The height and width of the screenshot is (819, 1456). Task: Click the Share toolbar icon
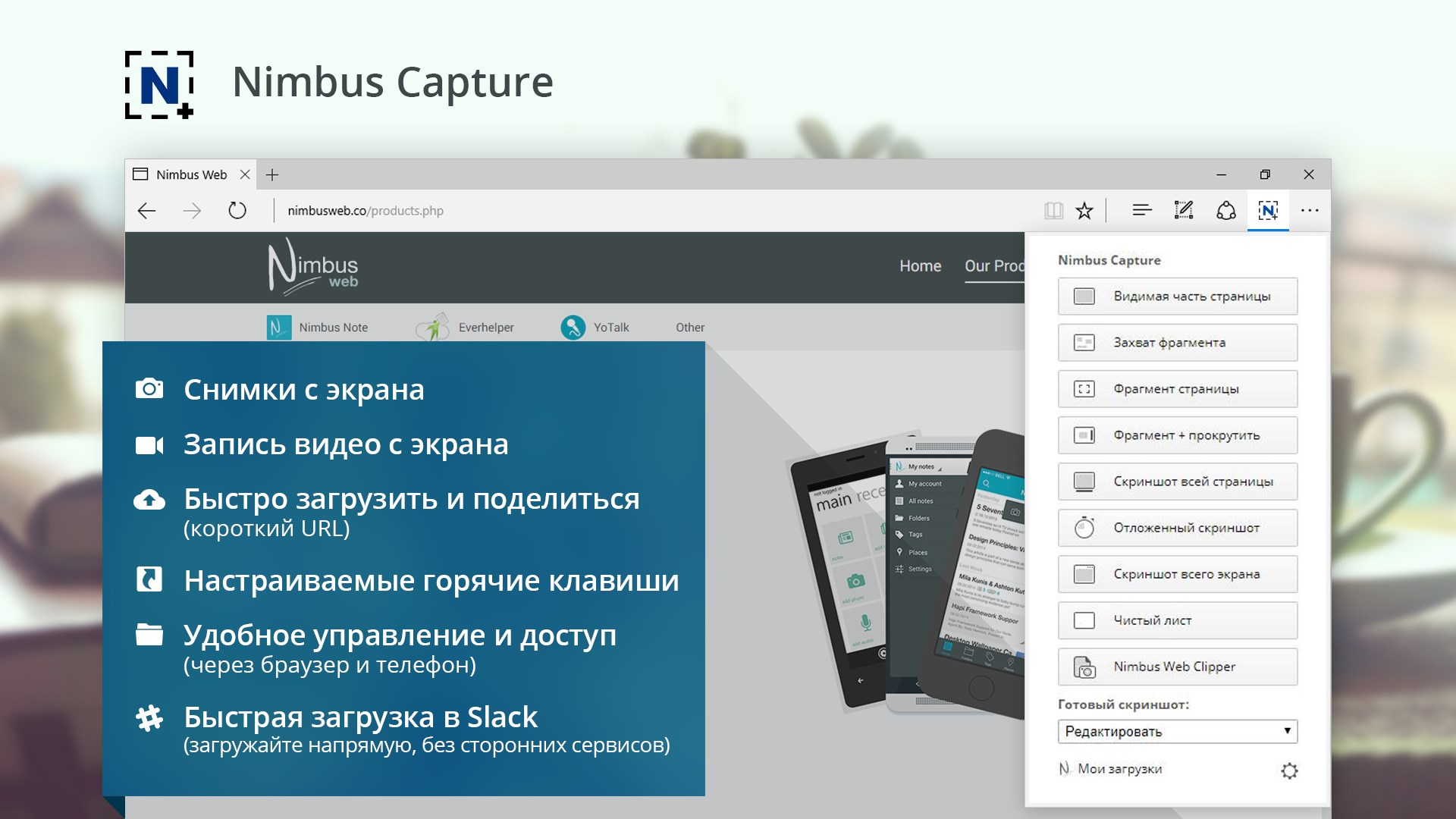coord(1226,211)
